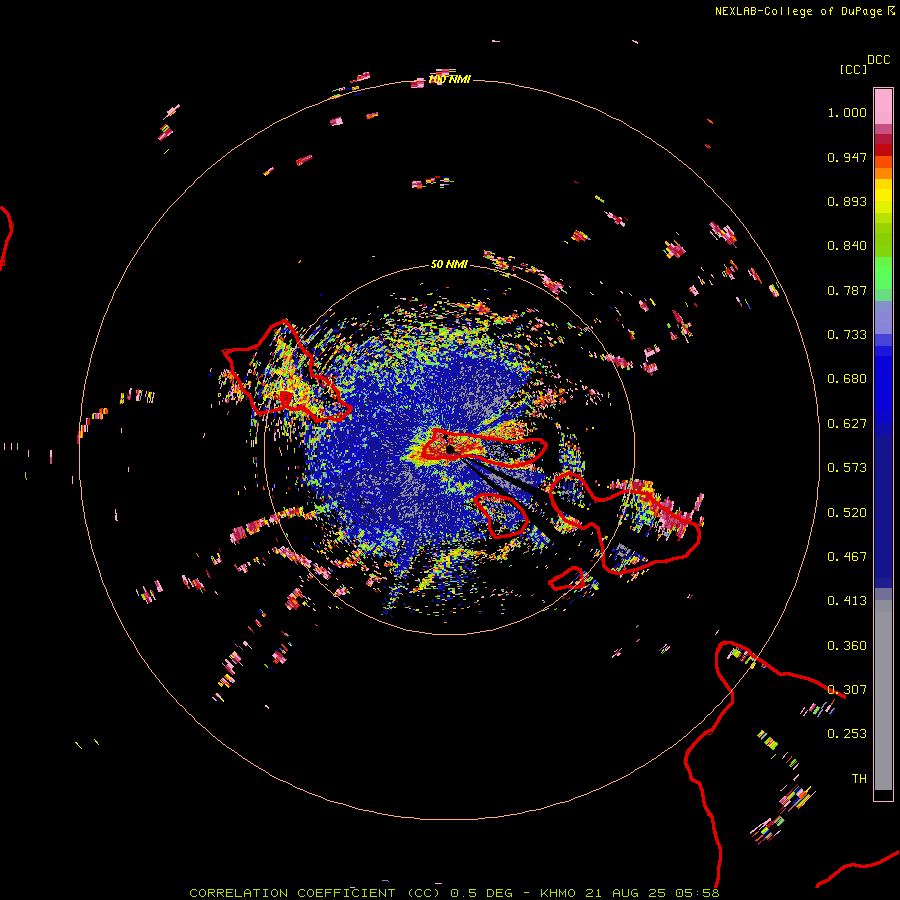The image size is (900, 900).
Task: Select the 0.520 scale value
Action: point(847,513)
